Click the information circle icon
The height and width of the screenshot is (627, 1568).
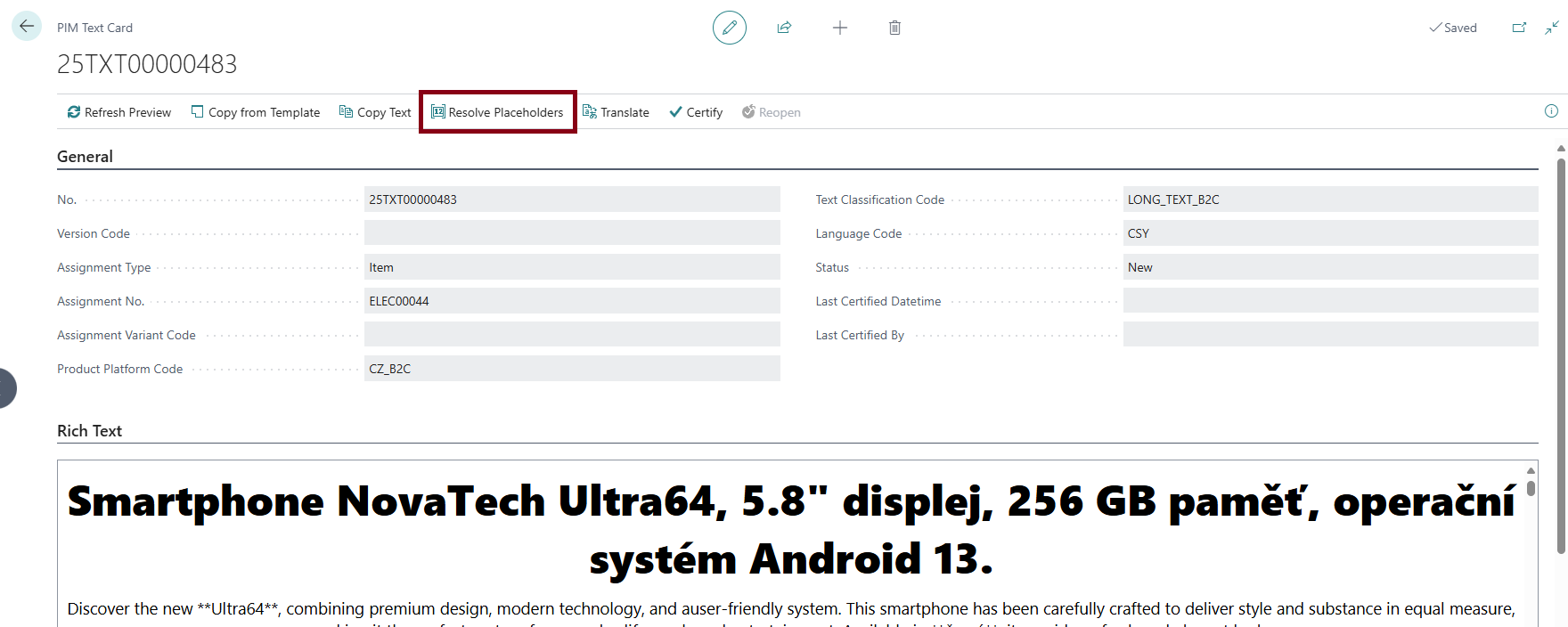1551,111
